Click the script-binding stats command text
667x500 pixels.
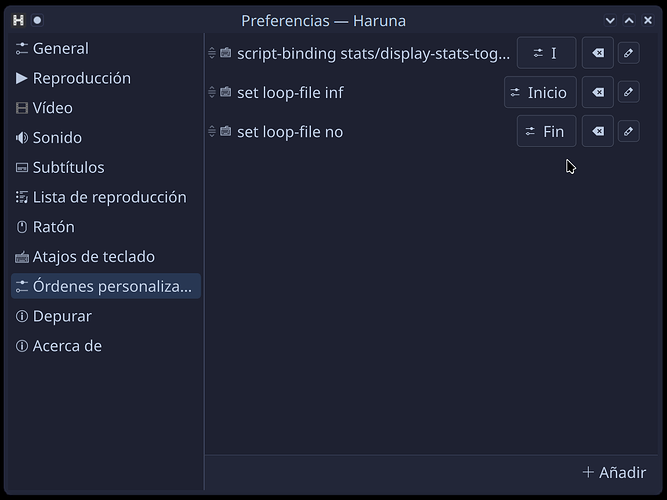point(373,54)
